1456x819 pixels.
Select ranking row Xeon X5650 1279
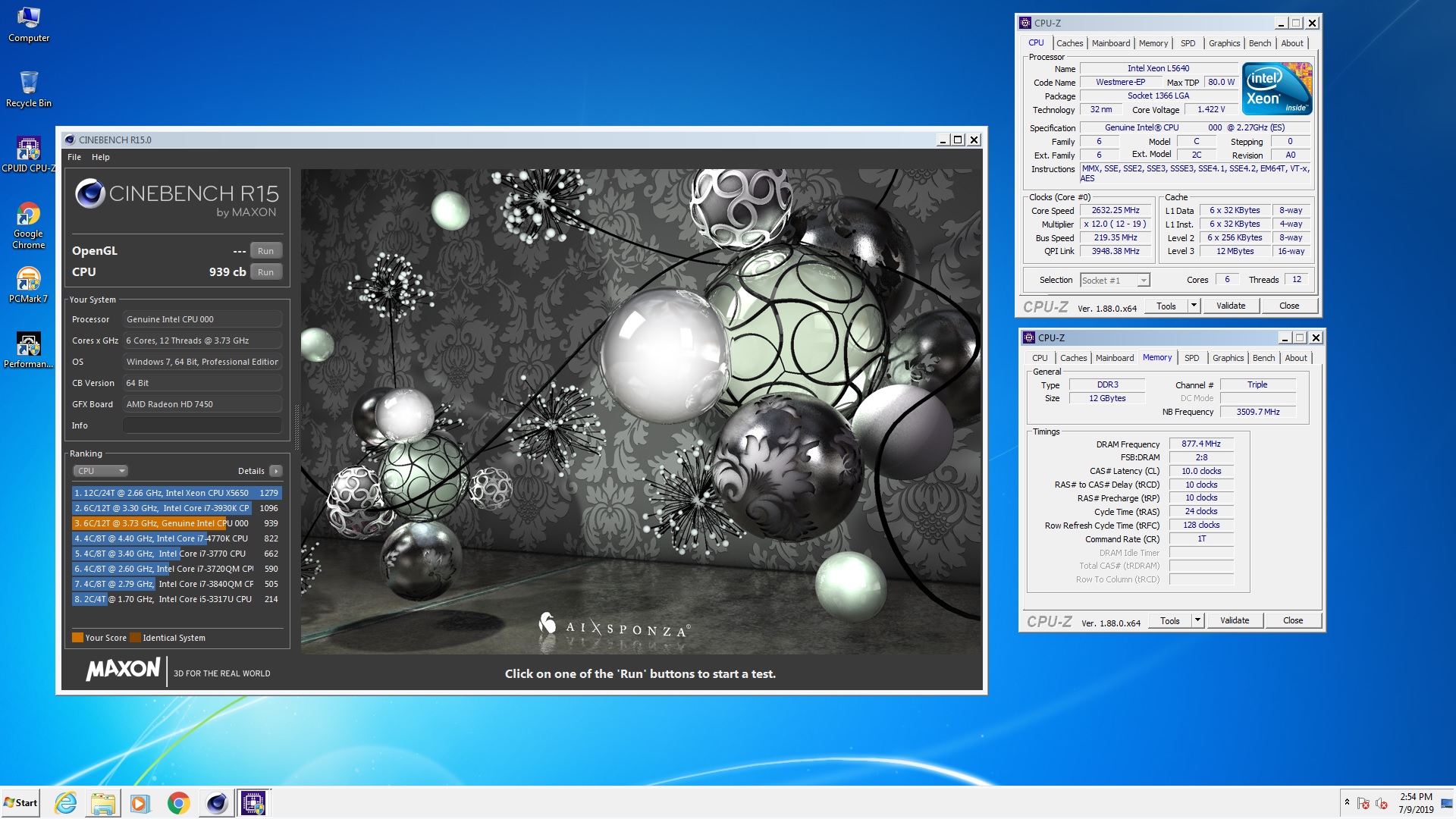click(177, 493)
